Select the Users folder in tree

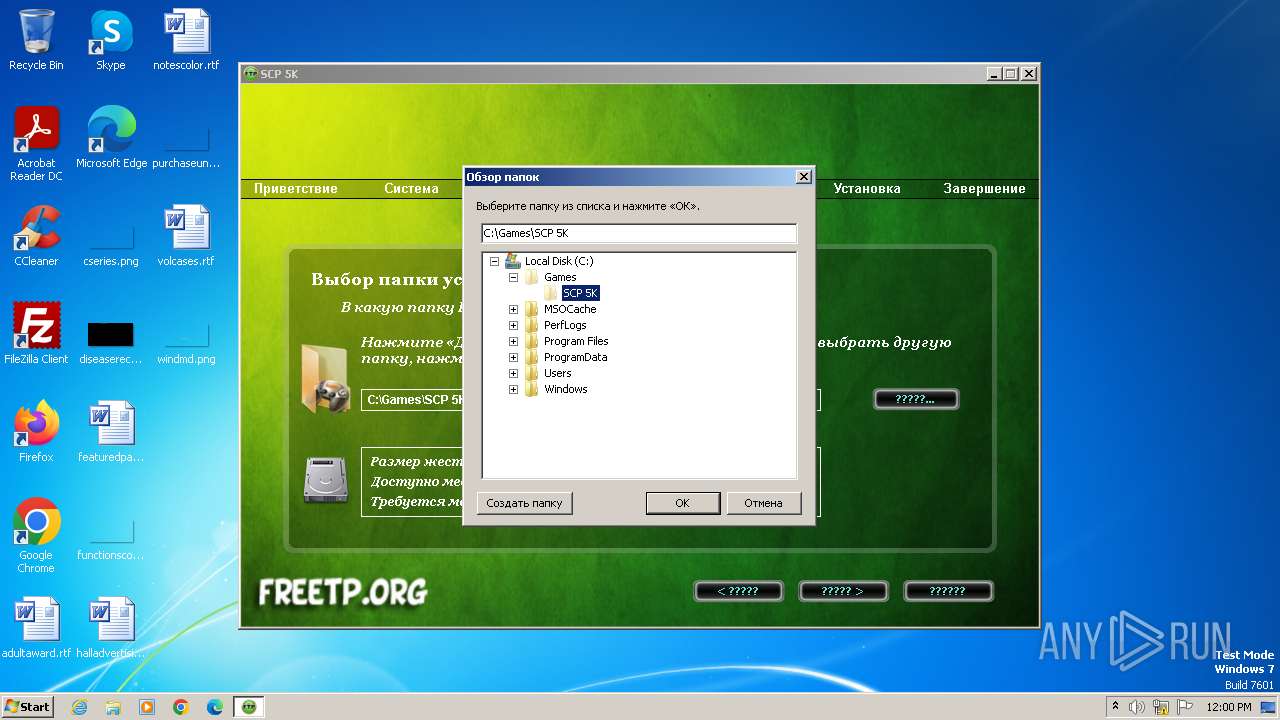point(558,373)
